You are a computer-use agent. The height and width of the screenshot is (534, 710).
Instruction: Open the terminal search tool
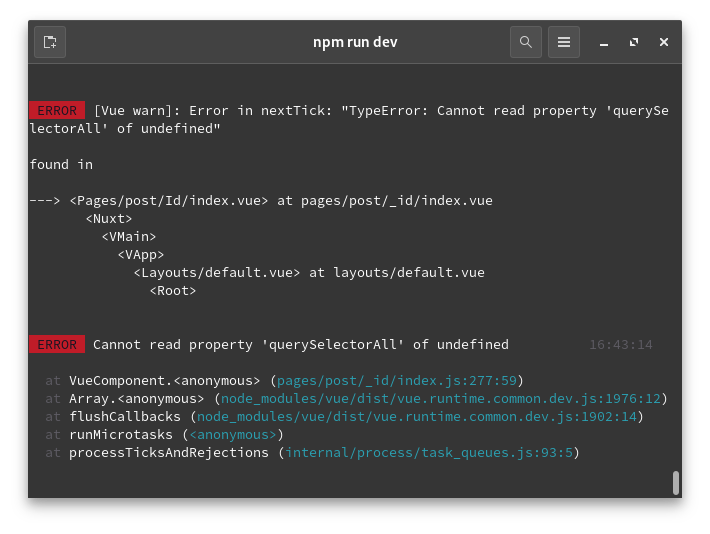(525, 42)
